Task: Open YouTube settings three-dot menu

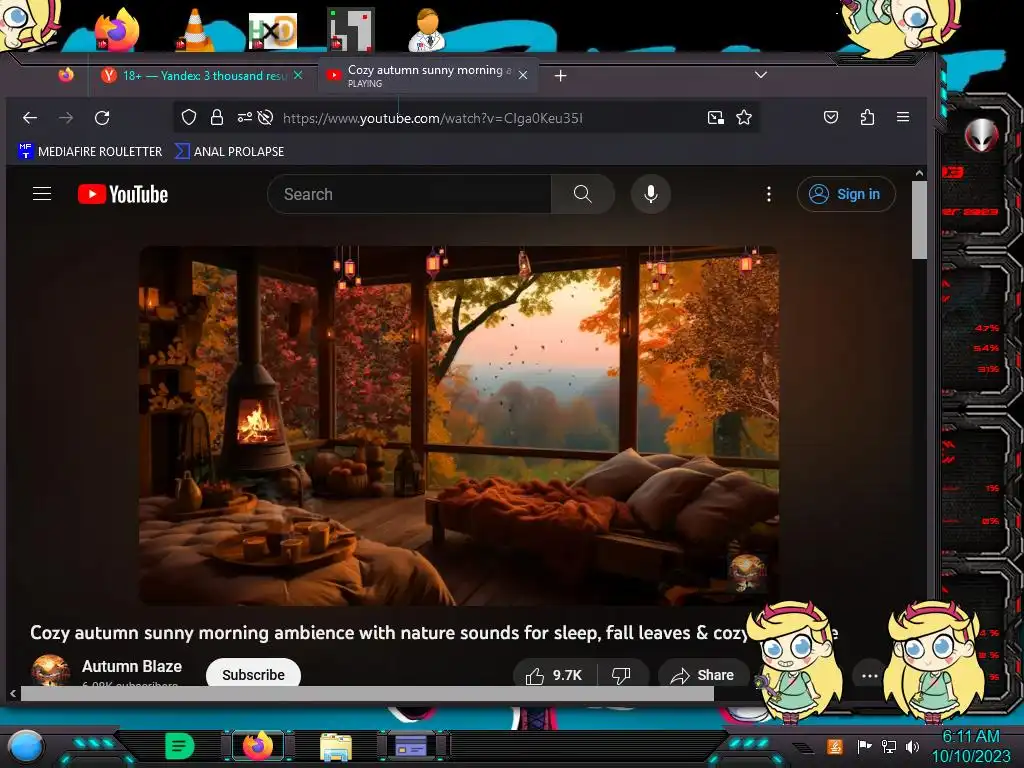Action: [769, 194]
